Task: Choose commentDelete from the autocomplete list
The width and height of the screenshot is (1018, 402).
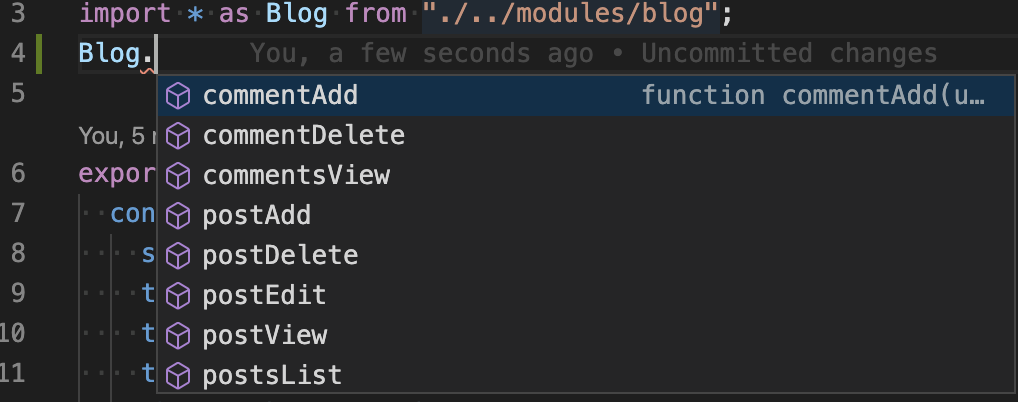Action: tap(587, 136)
